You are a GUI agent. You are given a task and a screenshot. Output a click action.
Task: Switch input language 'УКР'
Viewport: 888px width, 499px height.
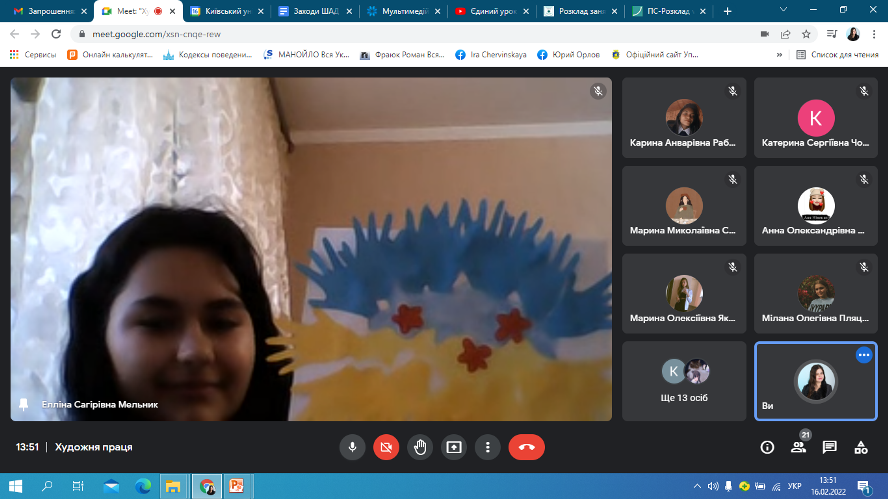[x=795, y=486]
